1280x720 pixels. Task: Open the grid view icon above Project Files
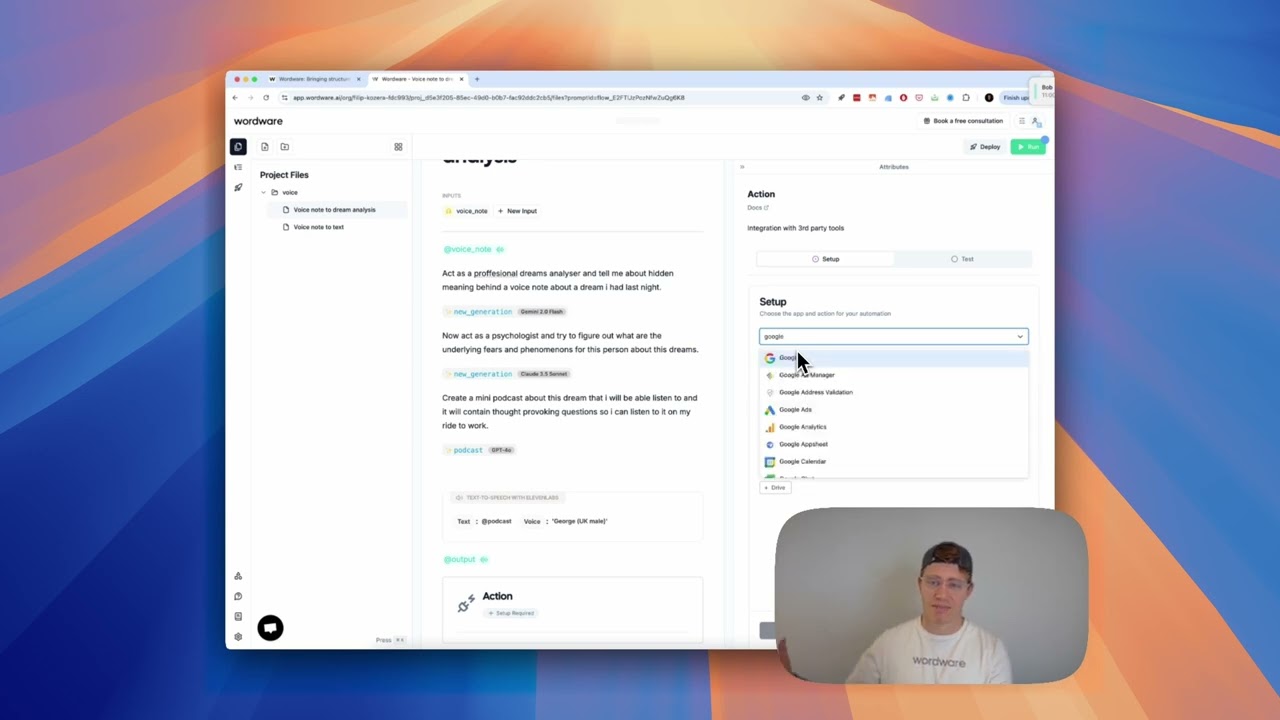point(398,147)
